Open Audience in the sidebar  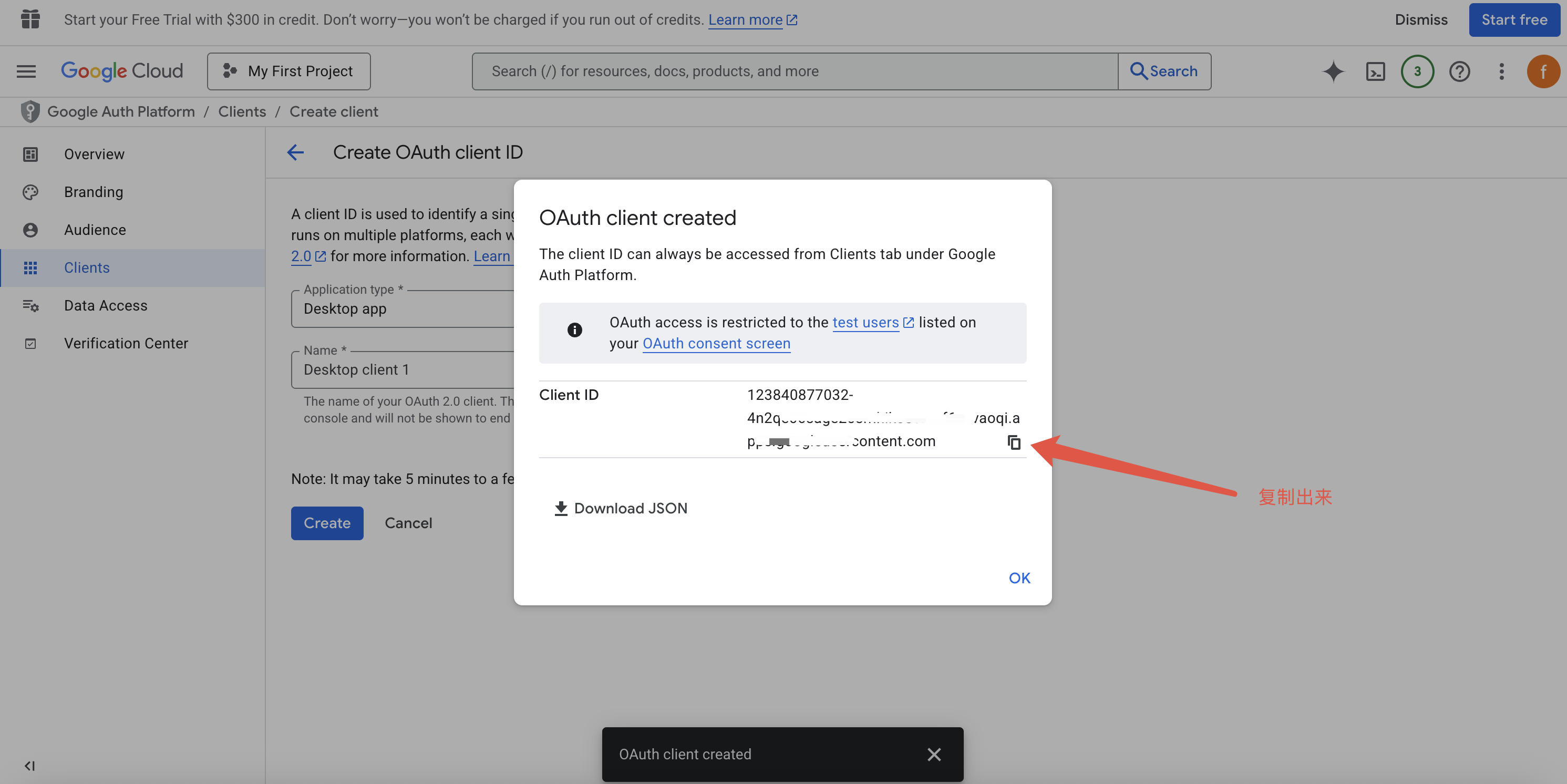coord(132,229)
